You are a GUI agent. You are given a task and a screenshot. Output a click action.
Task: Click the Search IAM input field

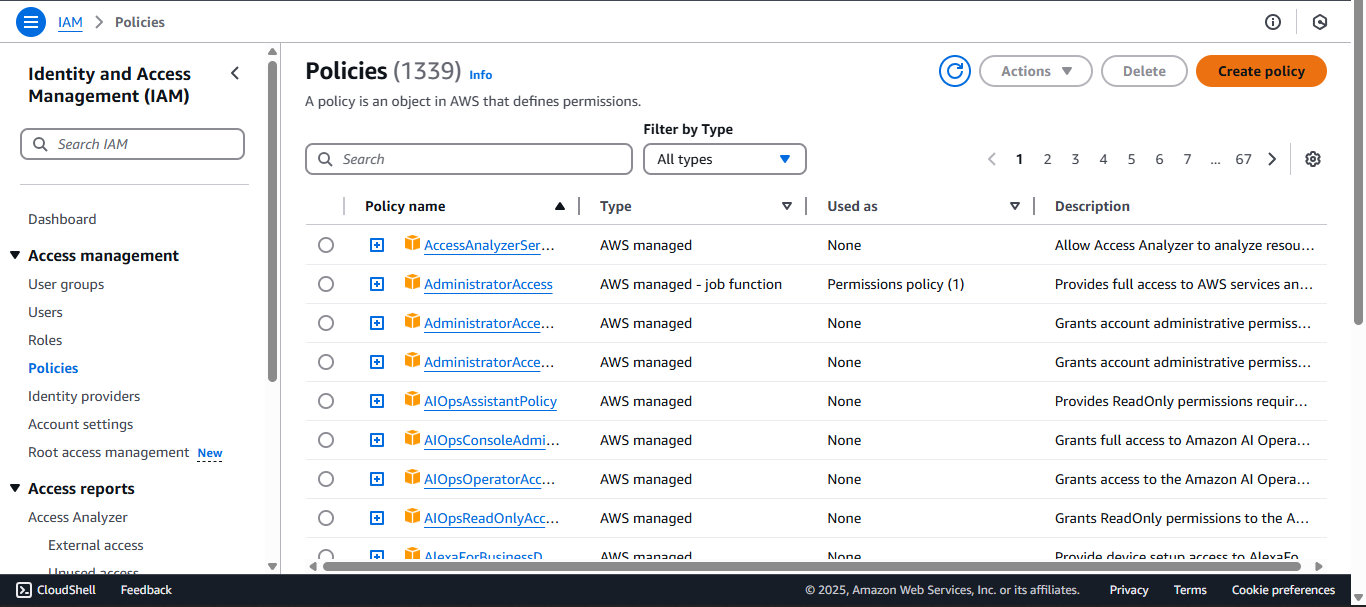click(x=132, y=144)
